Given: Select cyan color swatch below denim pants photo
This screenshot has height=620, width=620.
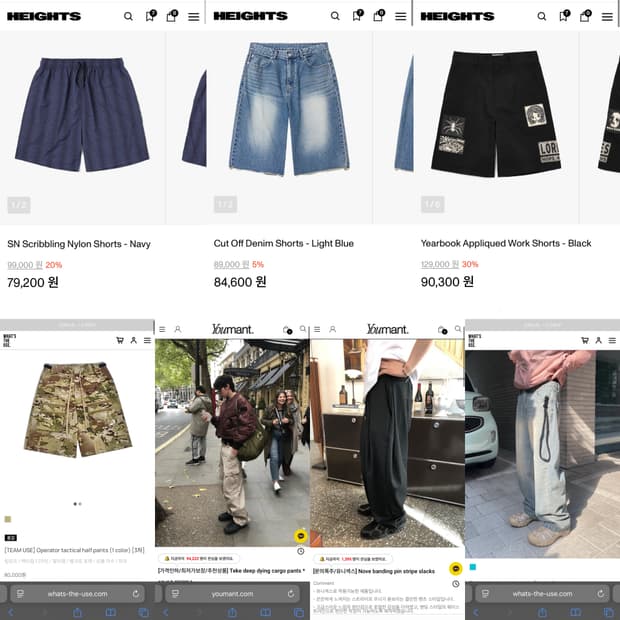Looking at the screenshot, I should click(473, 567).
